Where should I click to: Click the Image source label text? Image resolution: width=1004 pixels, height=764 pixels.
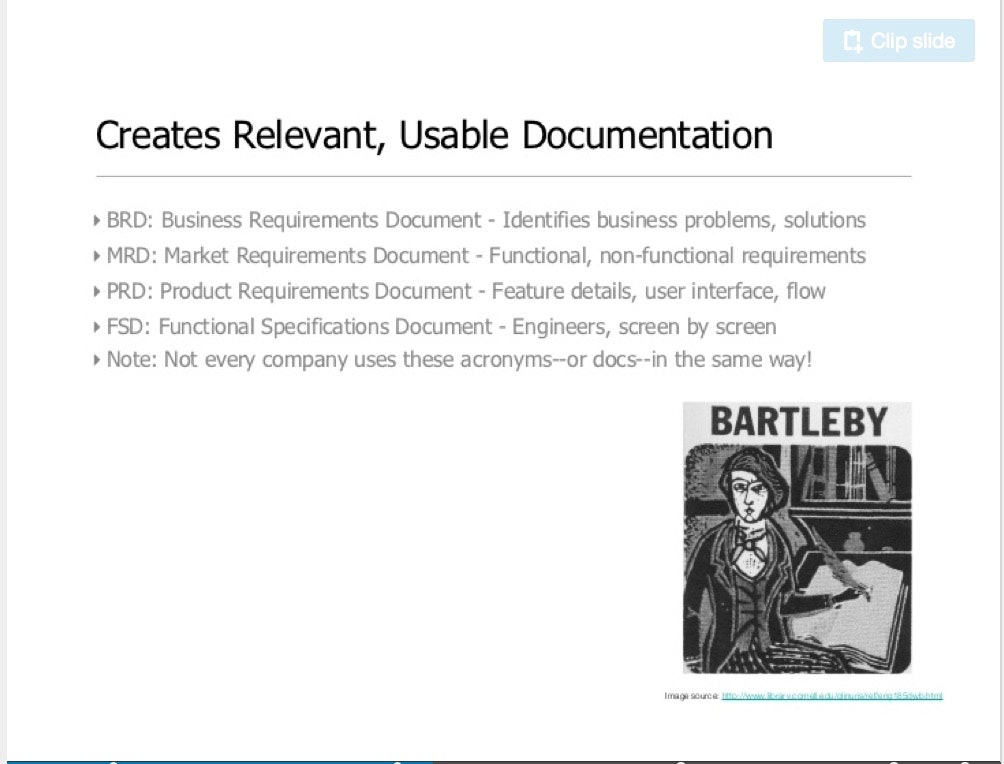coord(692,695)
